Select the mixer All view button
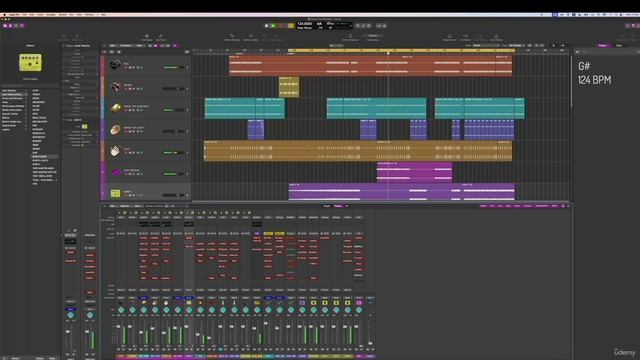640x360 pixels. coord(347,206)
